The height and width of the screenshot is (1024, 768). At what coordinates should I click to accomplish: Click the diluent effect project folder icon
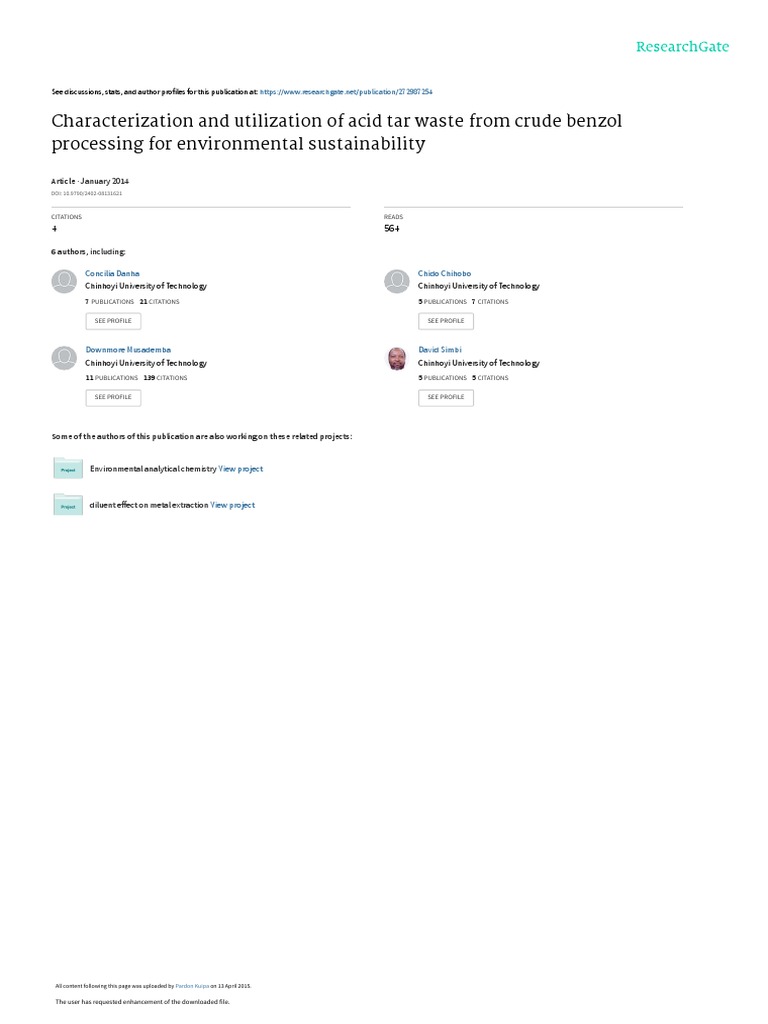(67, 505)
